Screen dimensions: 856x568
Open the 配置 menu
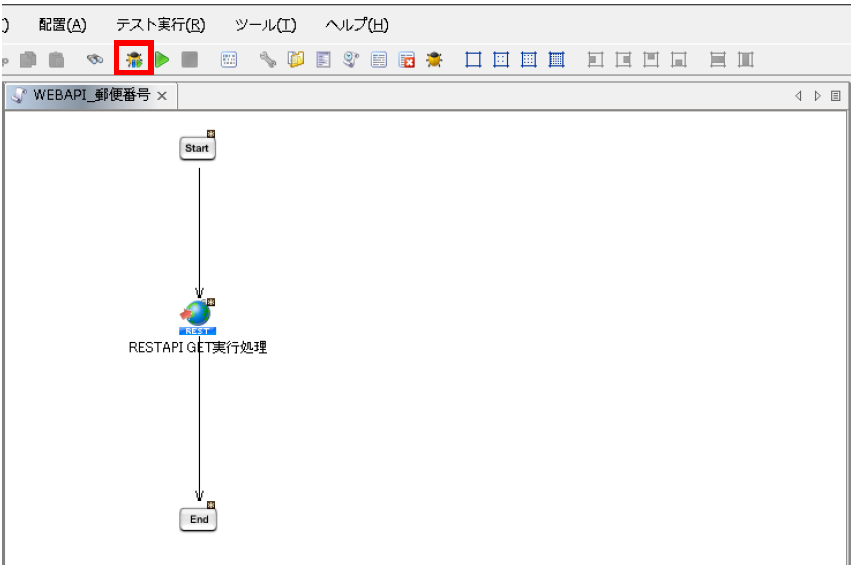(x=62, y=25)
